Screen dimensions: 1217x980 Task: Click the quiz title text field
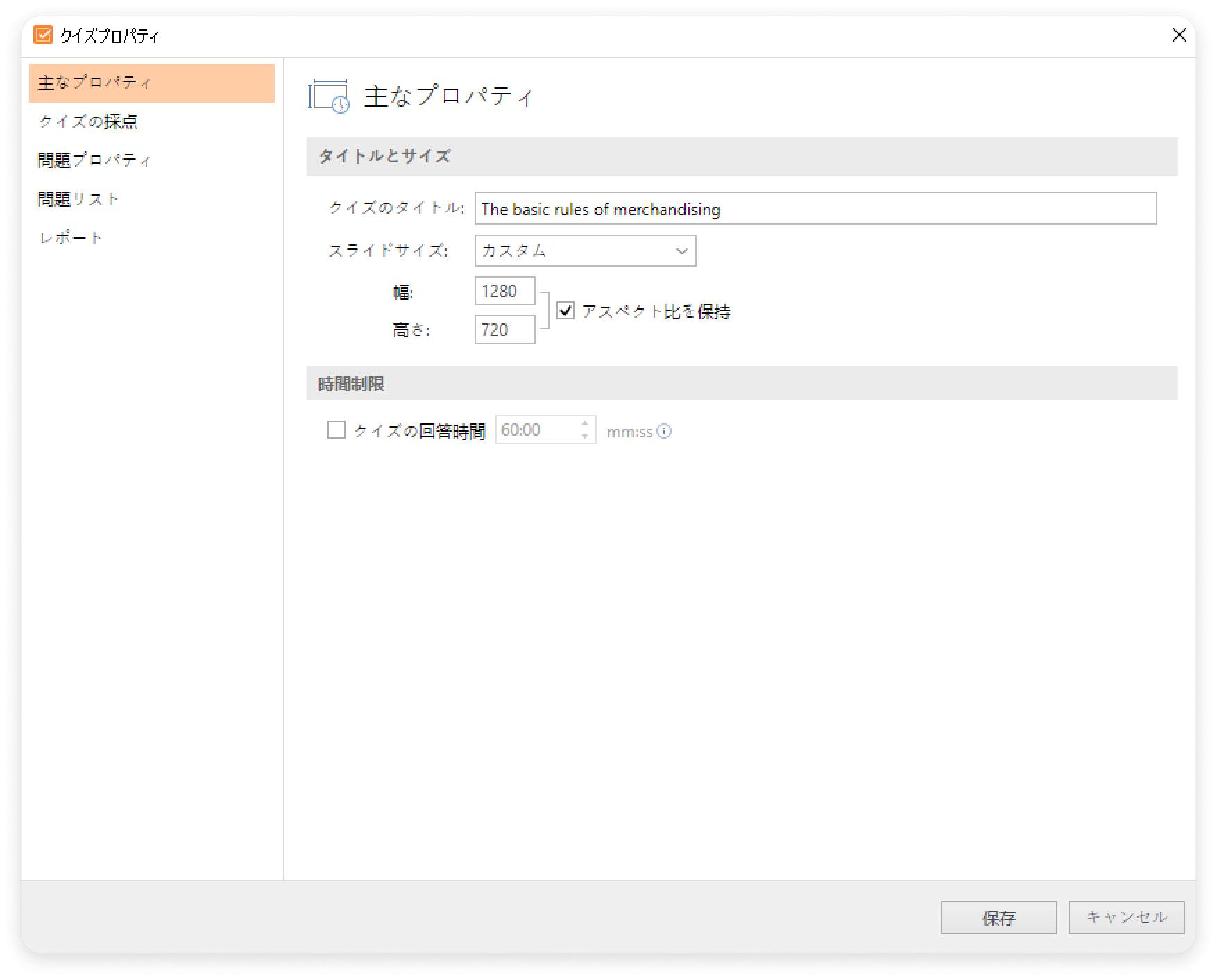click(x=812, y=209)
